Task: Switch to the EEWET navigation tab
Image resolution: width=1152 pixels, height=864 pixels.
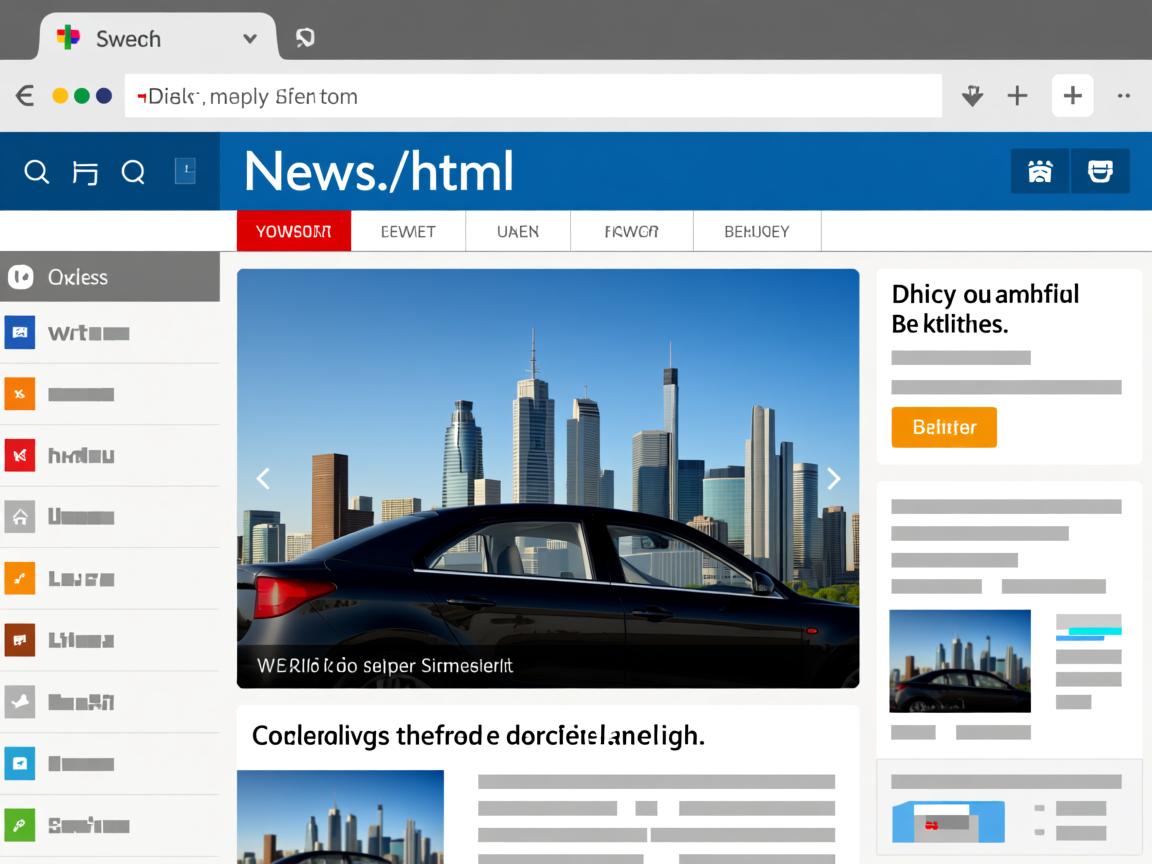Action: tap(408, 231)
